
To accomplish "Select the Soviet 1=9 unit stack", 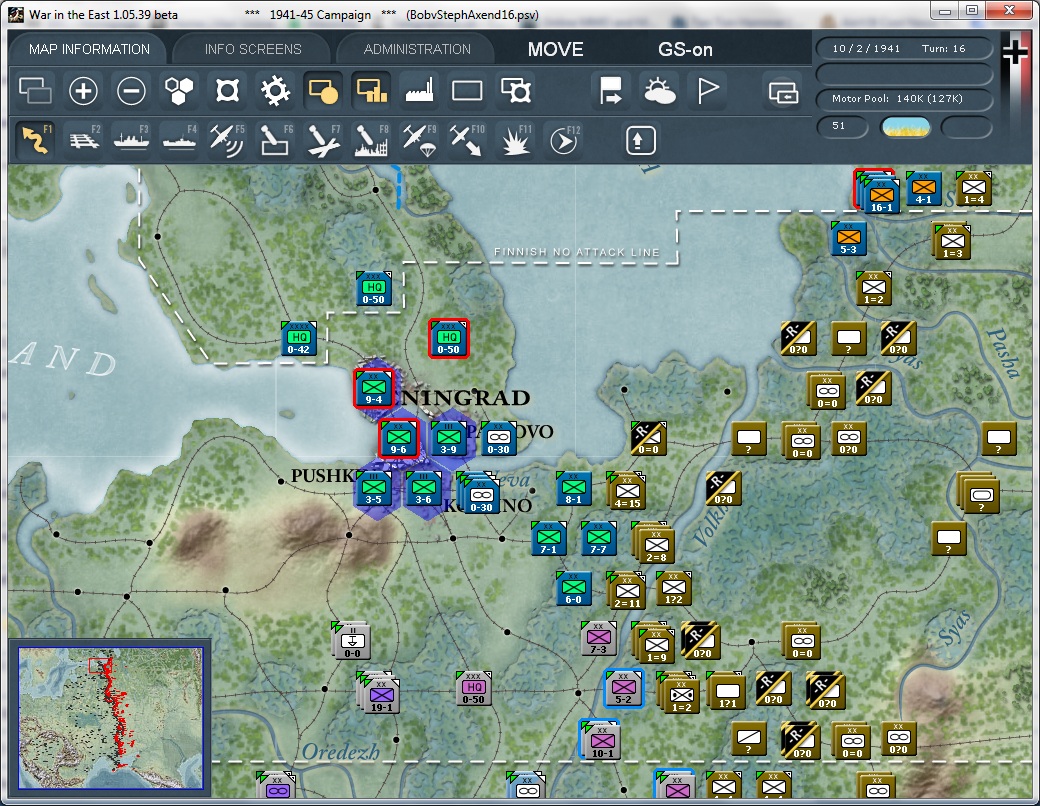I will (x=653, y=643).
